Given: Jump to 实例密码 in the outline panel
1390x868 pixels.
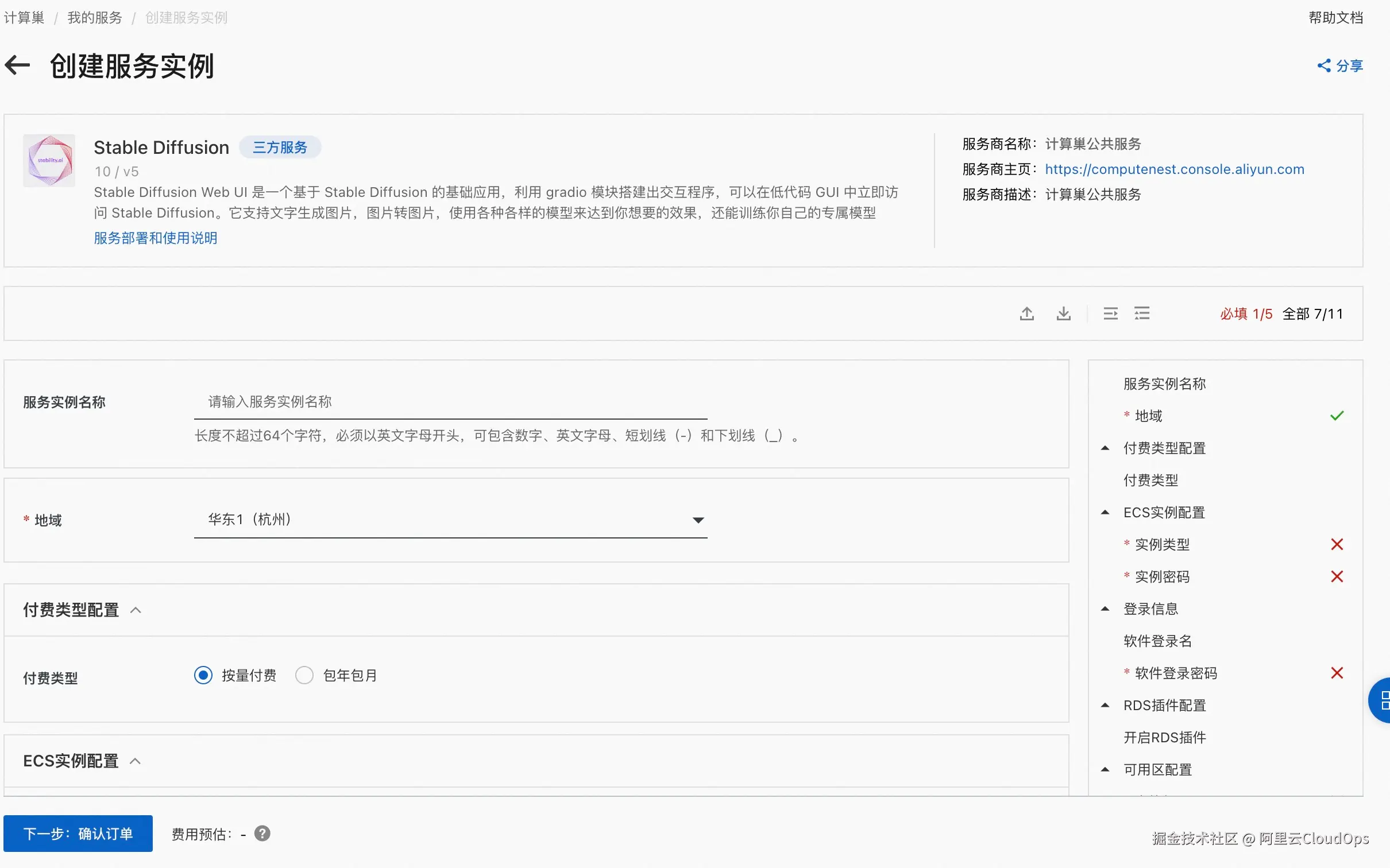Looking at the screenshot, I should coord(1161,576).
